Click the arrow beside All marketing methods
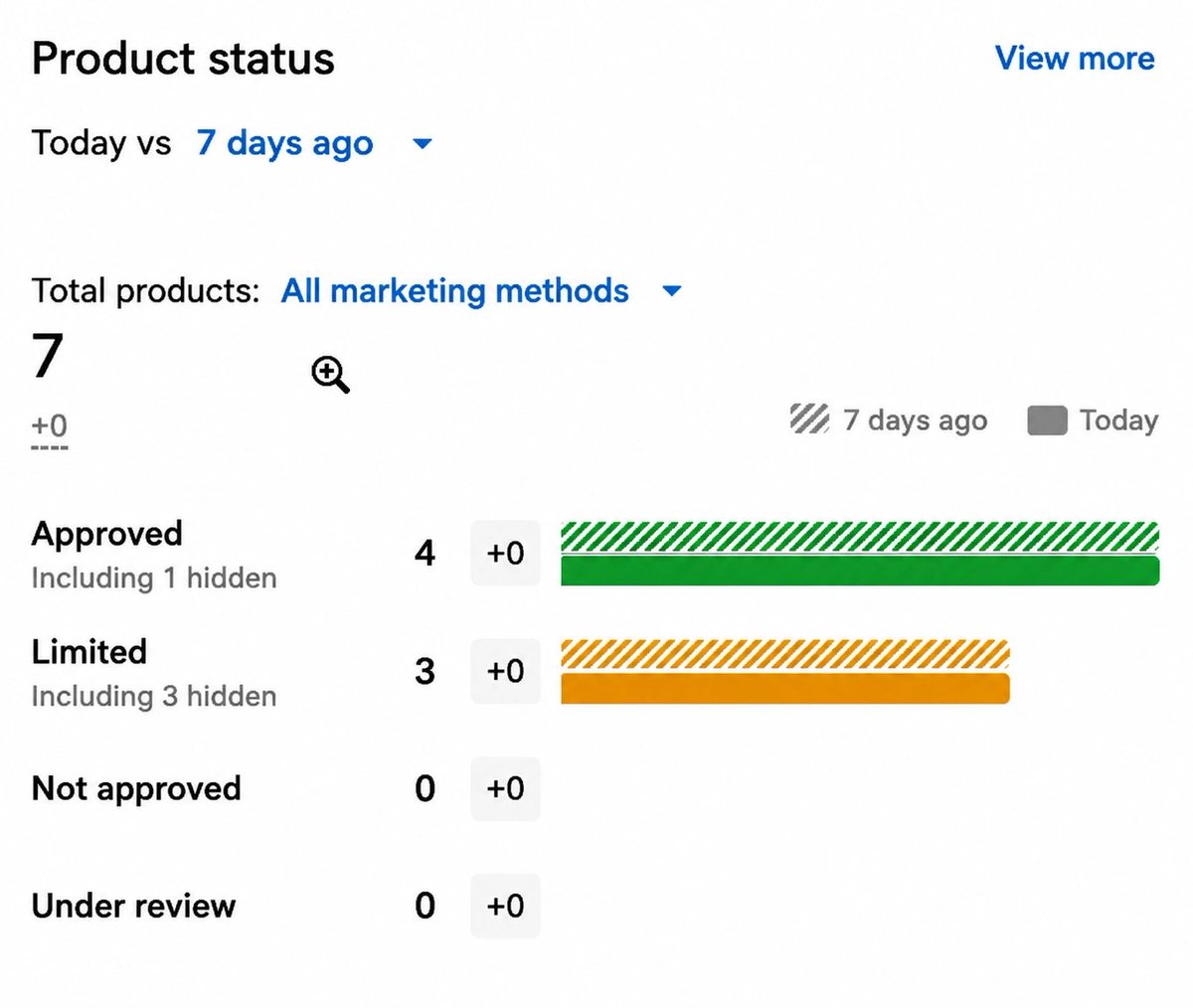Viewport: 1193px width, 1008px height. [x=672, y=291]
